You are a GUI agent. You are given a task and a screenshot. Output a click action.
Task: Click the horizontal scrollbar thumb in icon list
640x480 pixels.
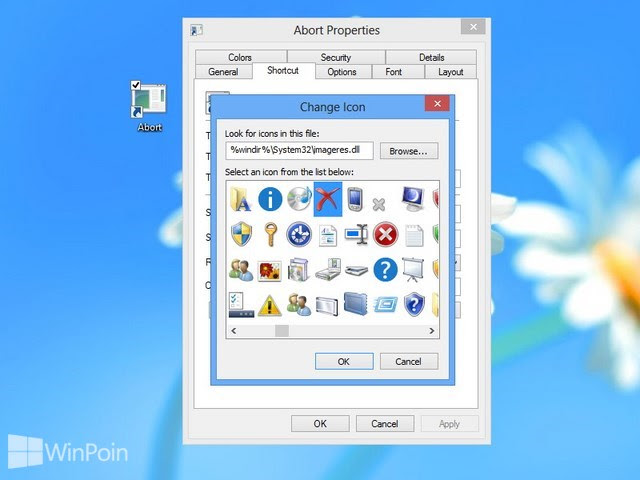(282, 331)
